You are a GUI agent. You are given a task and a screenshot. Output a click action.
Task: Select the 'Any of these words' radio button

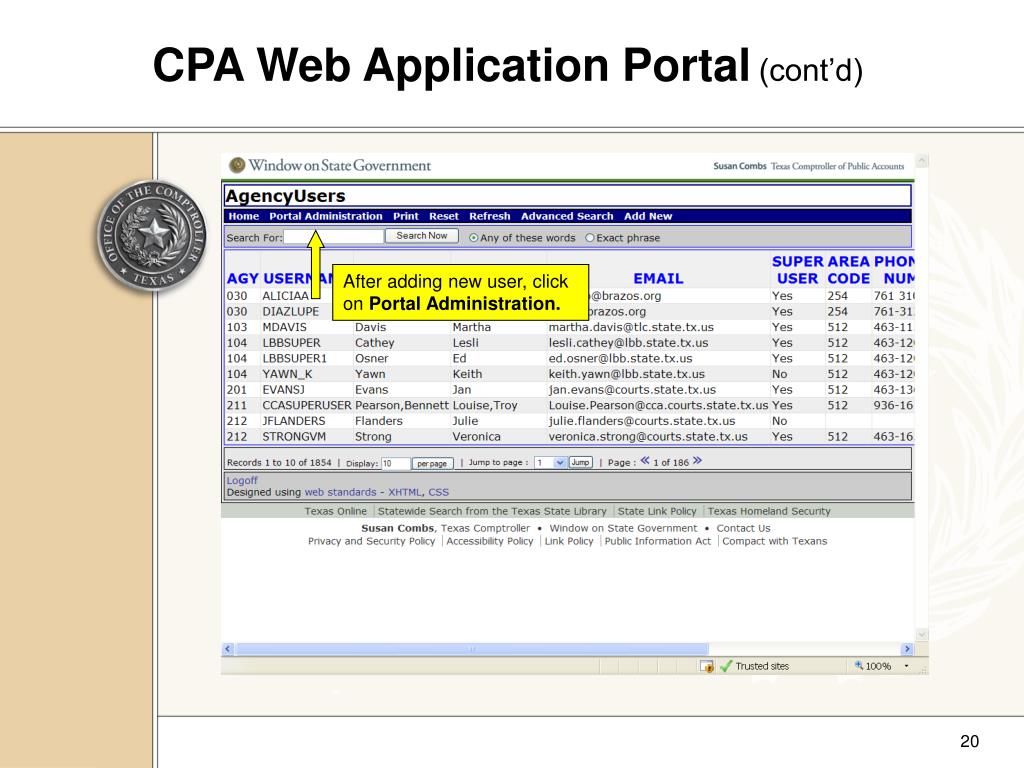click(x=473, y=238)
